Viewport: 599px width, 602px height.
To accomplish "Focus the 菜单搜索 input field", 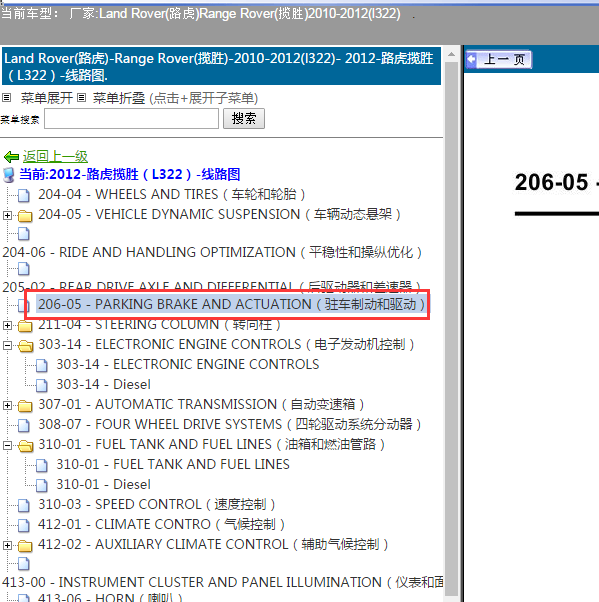I will pos(131,118).
